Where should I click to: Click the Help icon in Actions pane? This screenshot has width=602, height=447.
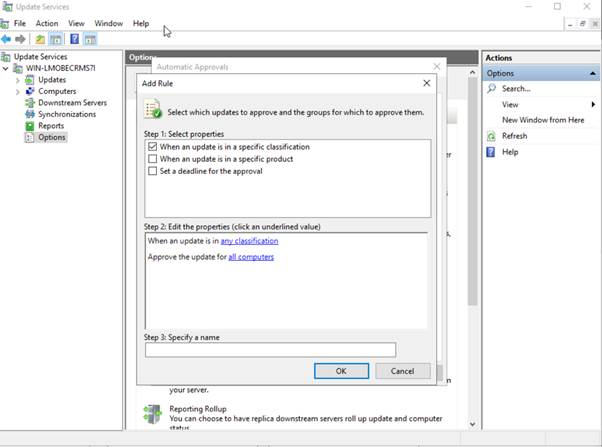491,152
